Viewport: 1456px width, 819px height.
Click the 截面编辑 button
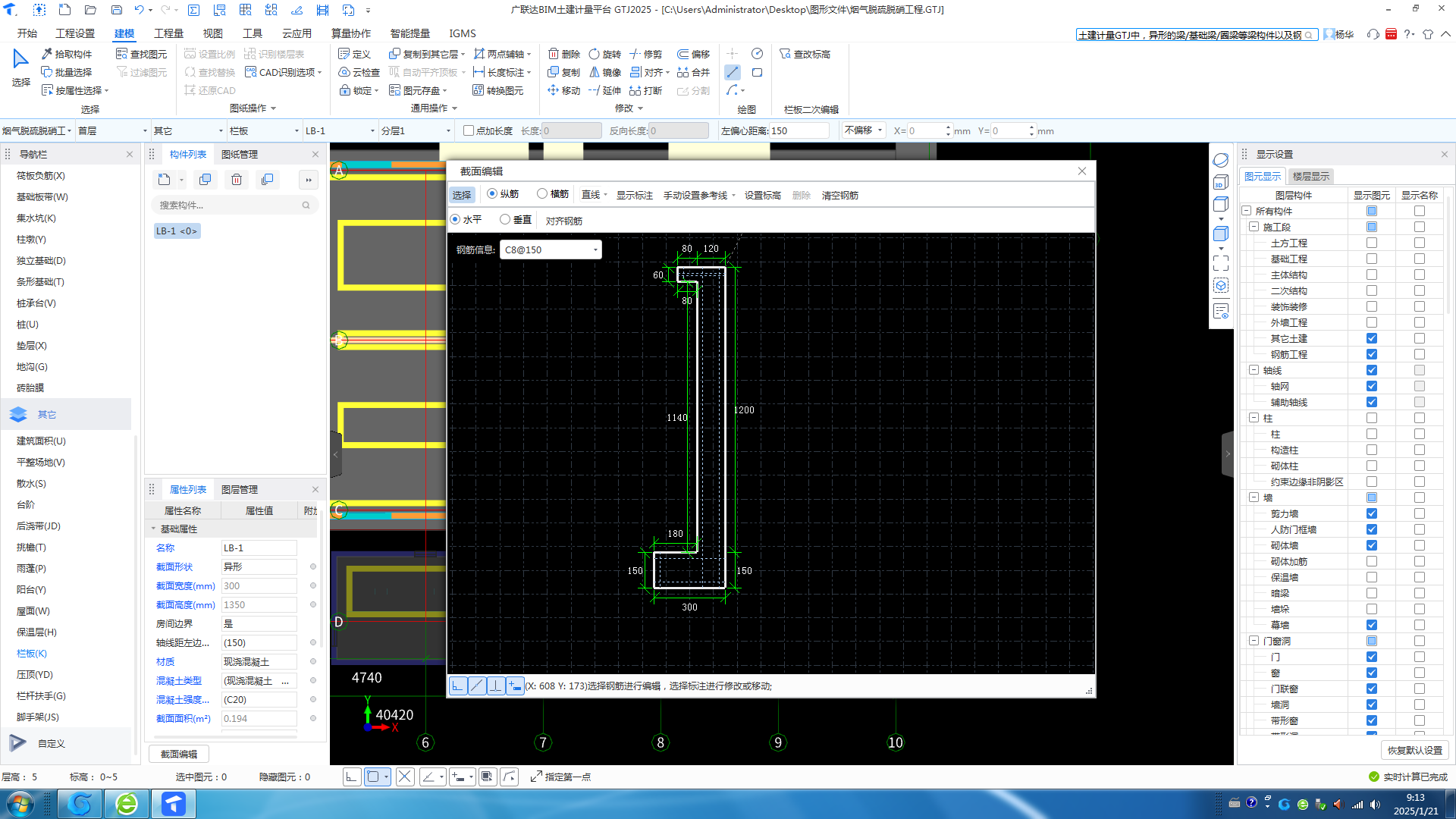point(179,754)
